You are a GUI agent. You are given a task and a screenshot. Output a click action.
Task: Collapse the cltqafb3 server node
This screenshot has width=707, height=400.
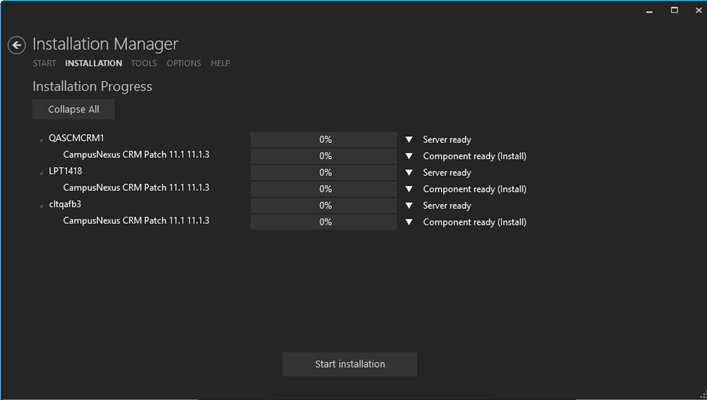(x=41, y=206)
